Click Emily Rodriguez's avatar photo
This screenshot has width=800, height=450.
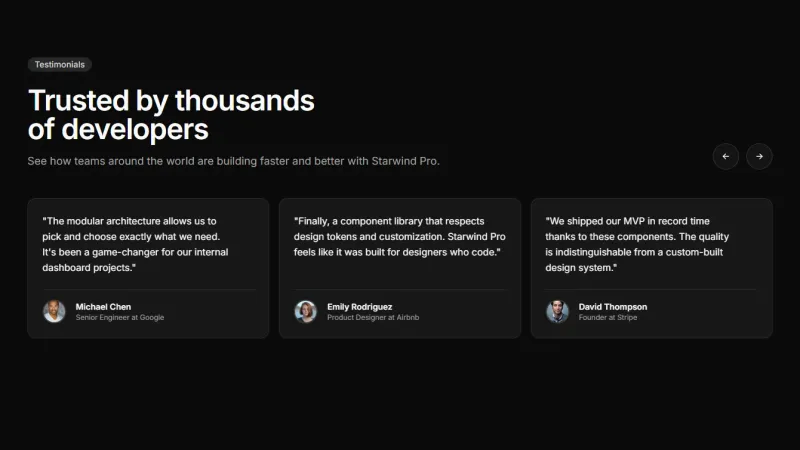pos(306,311)
